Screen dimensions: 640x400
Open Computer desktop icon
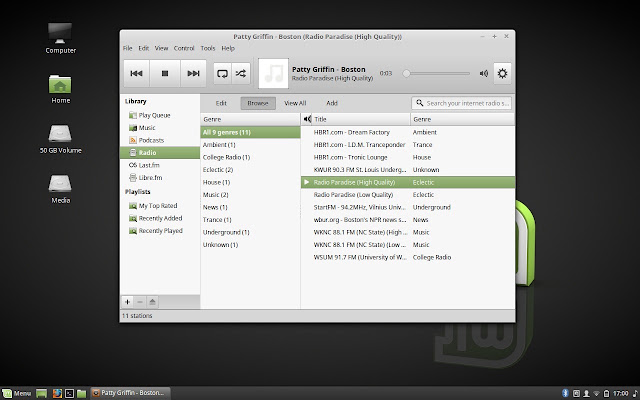(x=60, y=38)
